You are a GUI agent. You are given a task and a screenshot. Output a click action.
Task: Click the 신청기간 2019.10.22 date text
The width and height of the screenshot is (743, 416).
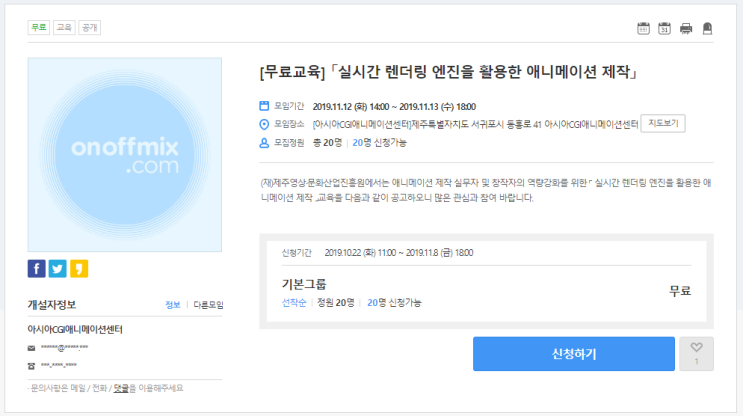(399, 253)
